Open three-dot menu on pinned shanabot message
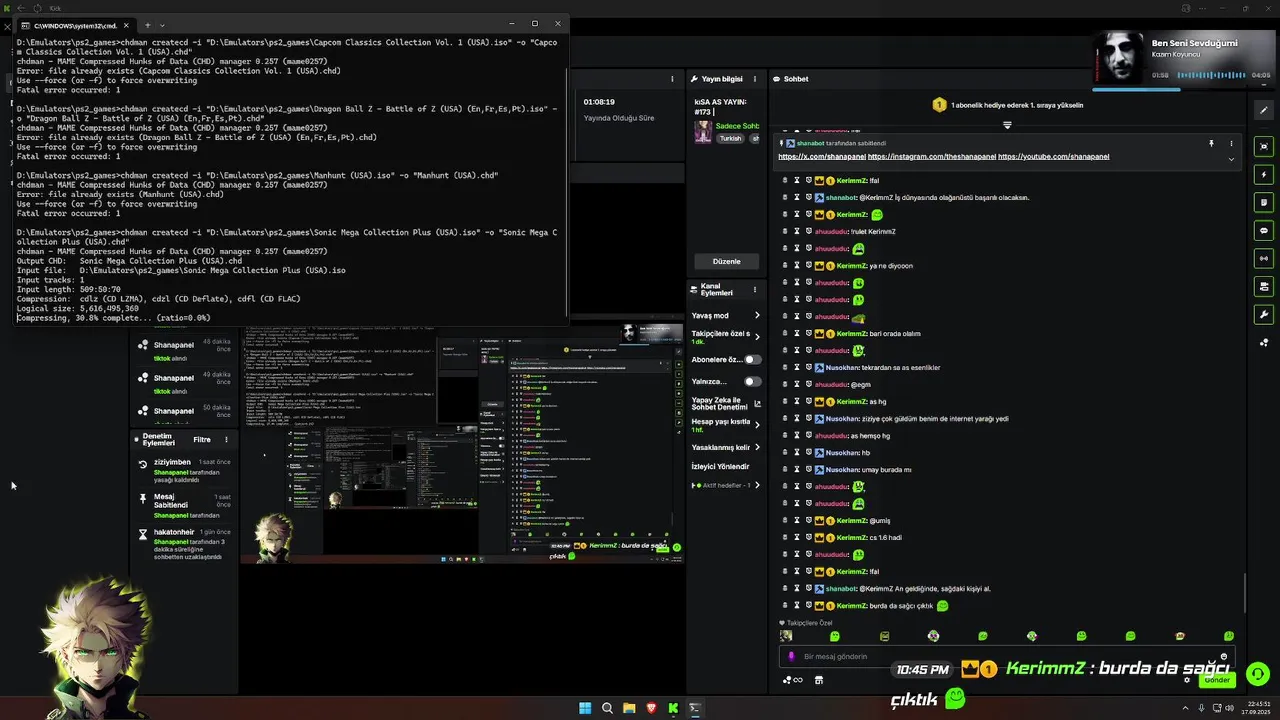Image resolution: width=1280 pixels, height=720 pixels. pyautogui.click(x=1231, y=144)
